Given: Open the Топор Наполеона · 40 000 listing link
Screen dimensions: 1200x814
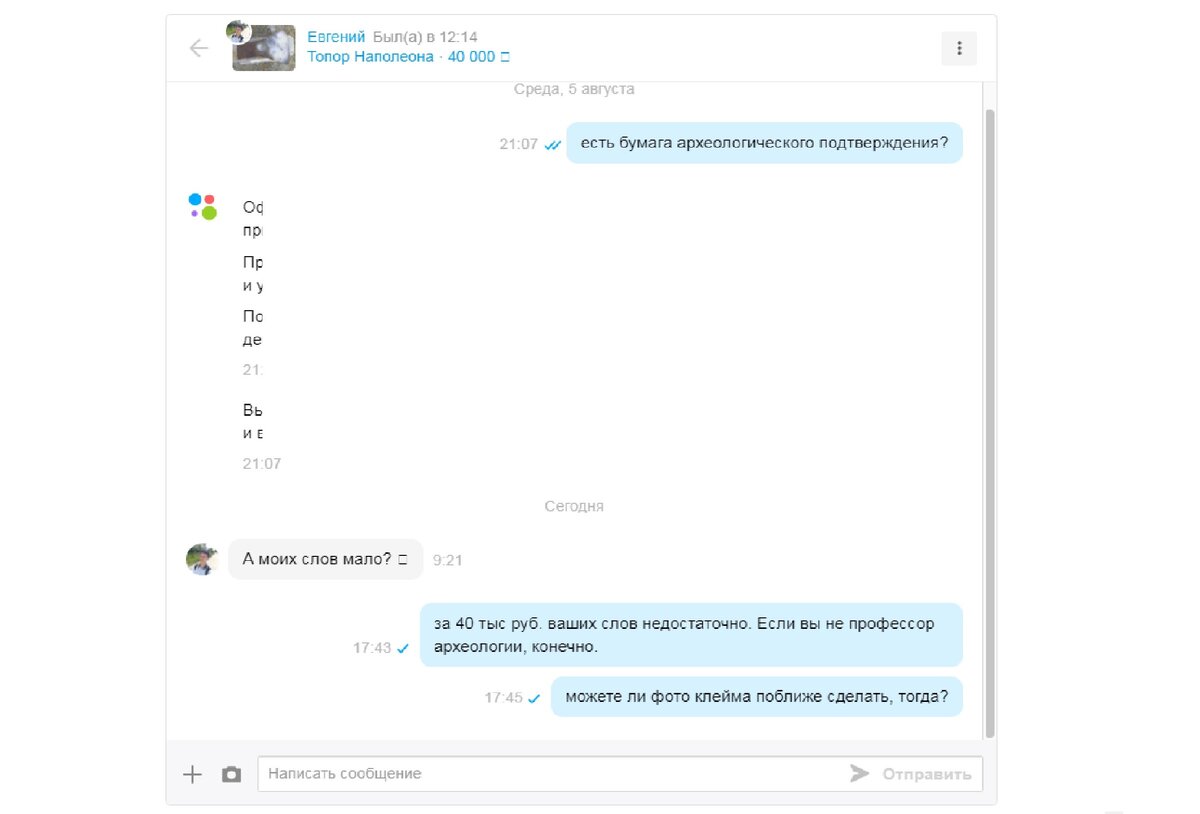Looking at the screenshot, I should click(408, 57).
